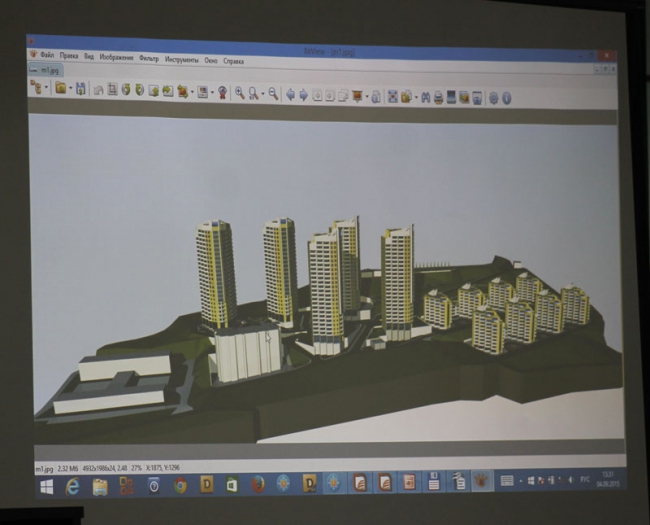Image resolution: width=650 pixels, height=525 pixels.
Task: Expand the dropdown arrow beside Browser icon
Action: click(46, 89)
